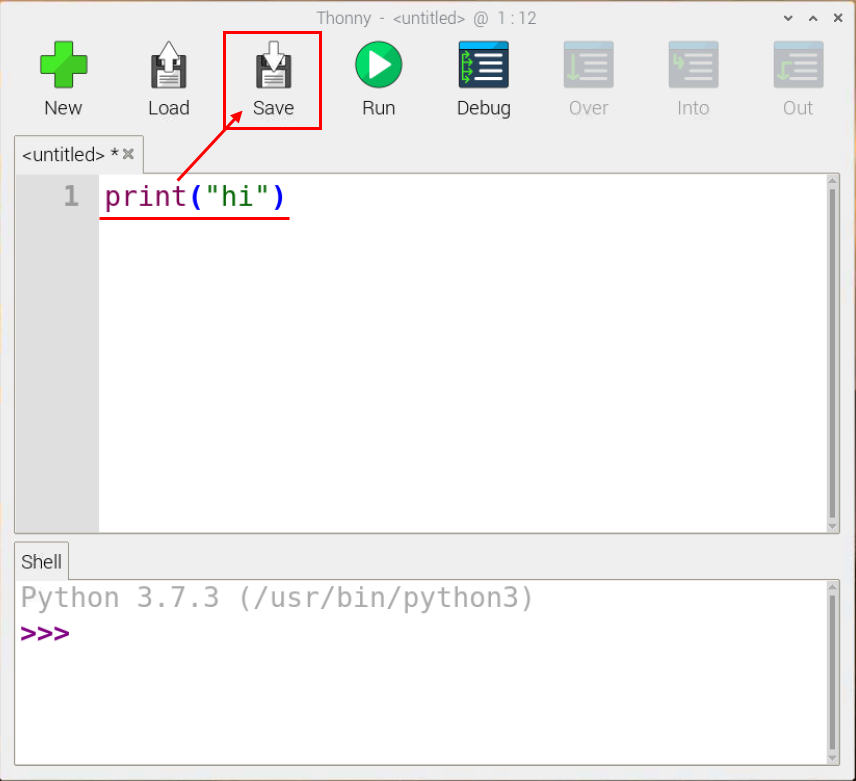Screen dimensions: 856x781
Task: Click line number 1 in the gutter
Action: coord(71,196)
